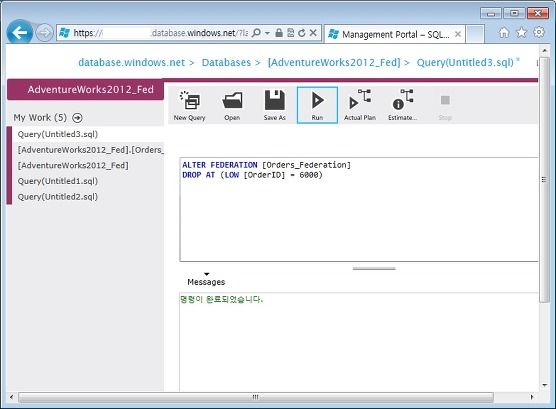
Task: Open [AdventureWorks2012_Fed] breadcrumb link
Action: click(x=334, y=62)
